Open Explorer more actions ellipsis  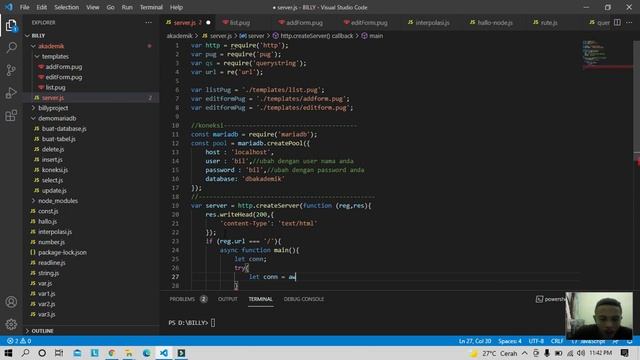(x=148, y=22)
